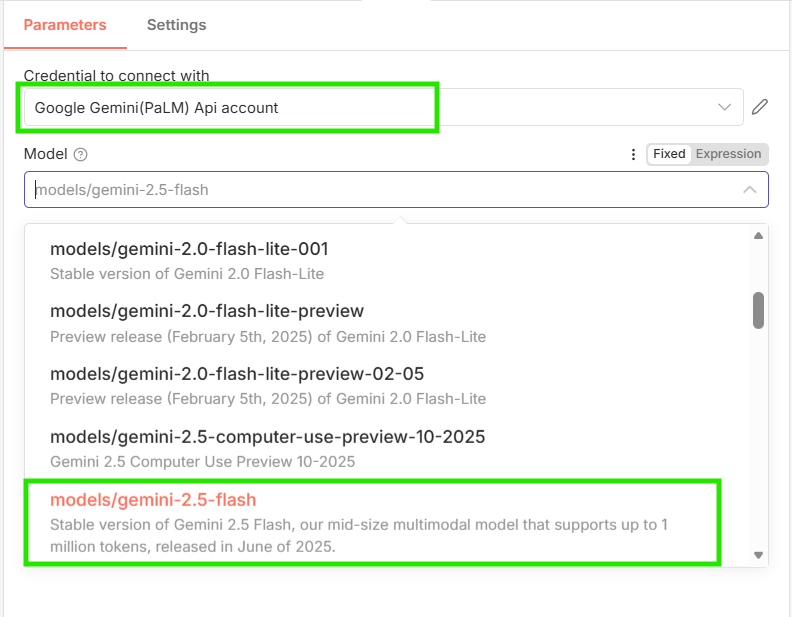This screenshot has height=617, width=792.
Task: Click 'Stable version of Gemini 2.0 Flash-Lite' description
Action: click(187, 274)
